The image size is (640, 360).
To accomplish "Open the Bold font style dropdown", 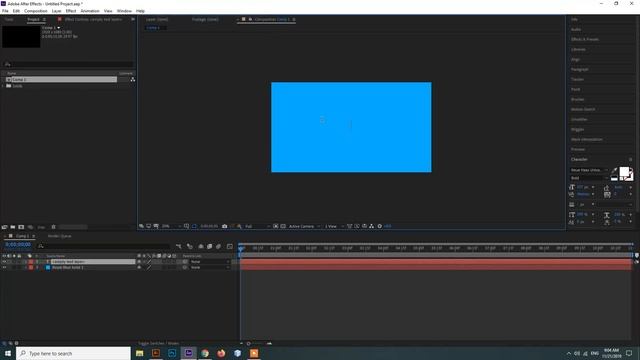I will point(589,178).
